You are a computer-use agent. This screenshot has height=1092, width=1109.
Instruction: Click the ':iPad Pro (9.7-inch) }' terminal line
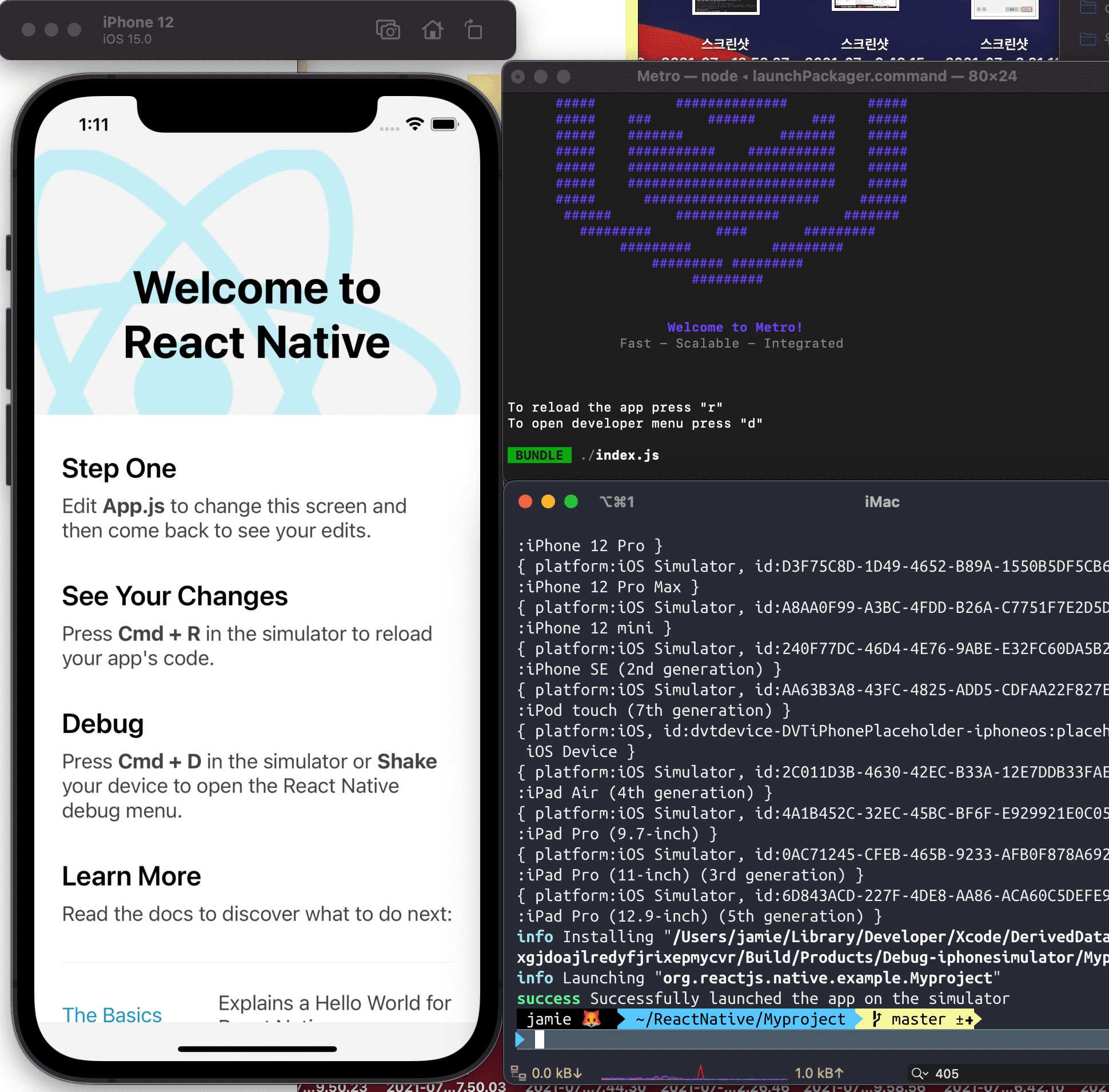tap(617, 834)
